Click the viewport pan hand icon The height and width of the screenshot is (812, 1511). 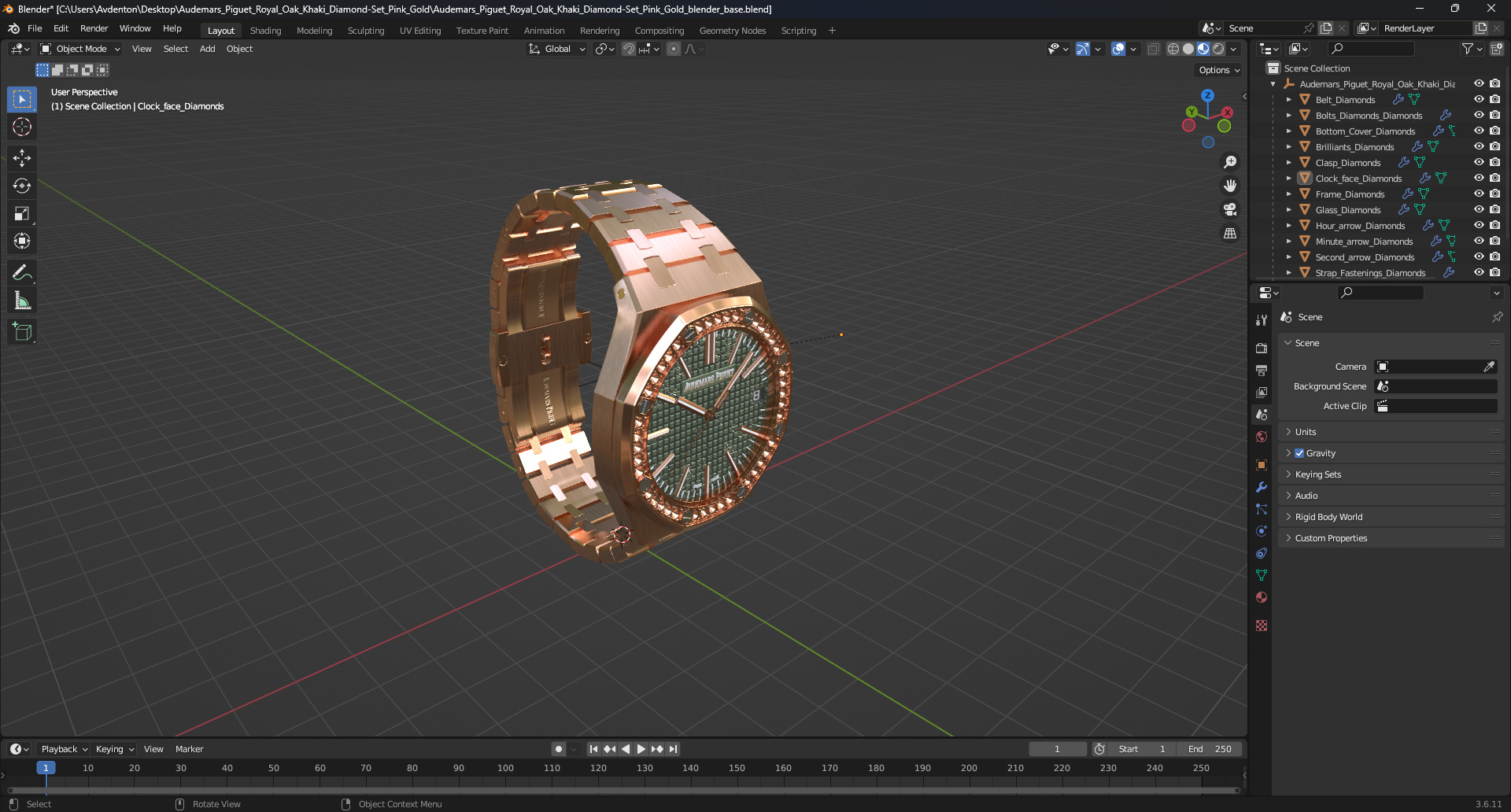point(1229,186)
